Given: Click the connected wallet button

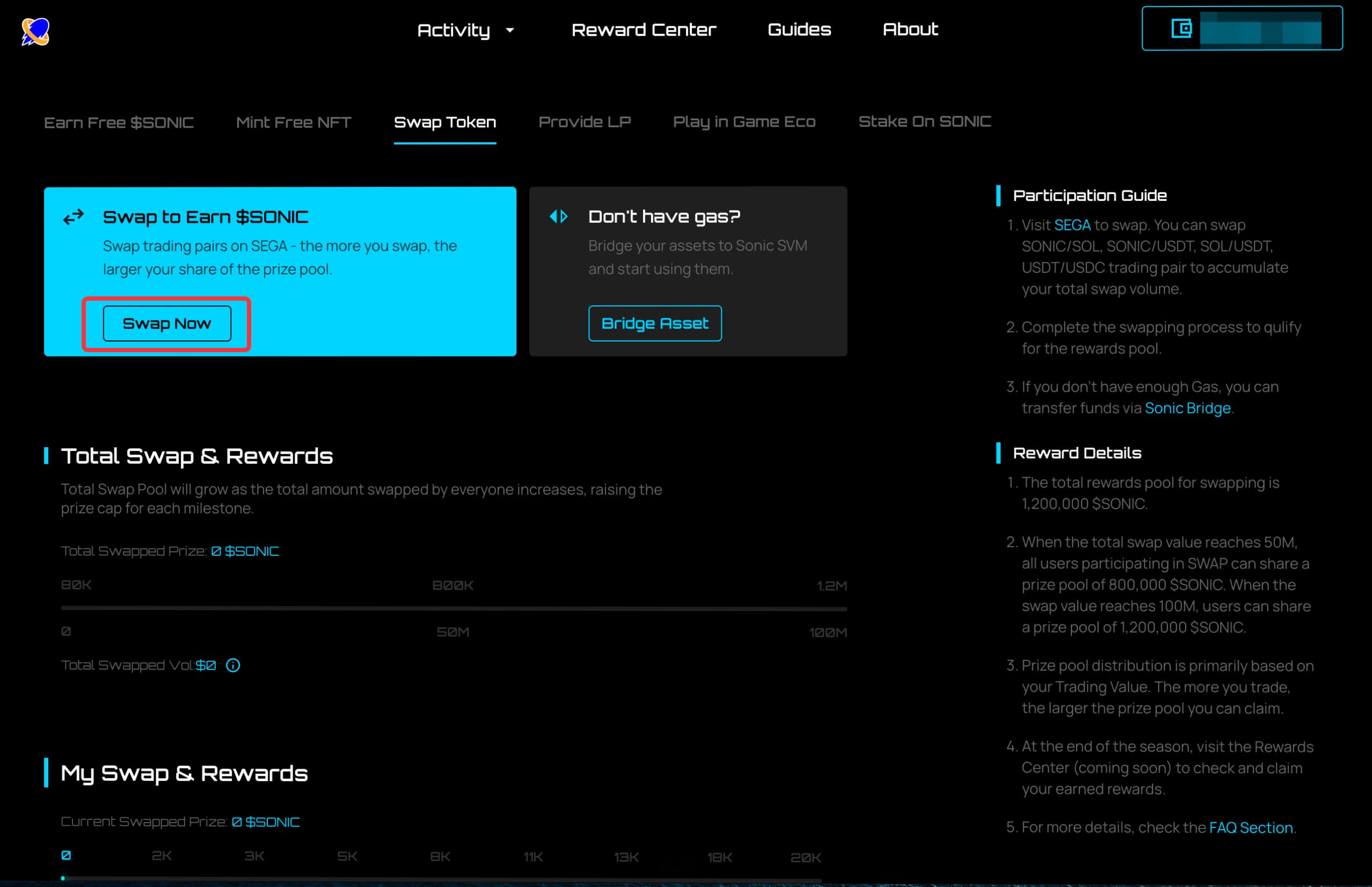Looking at the screenshot, I should tap(1242, 28).
